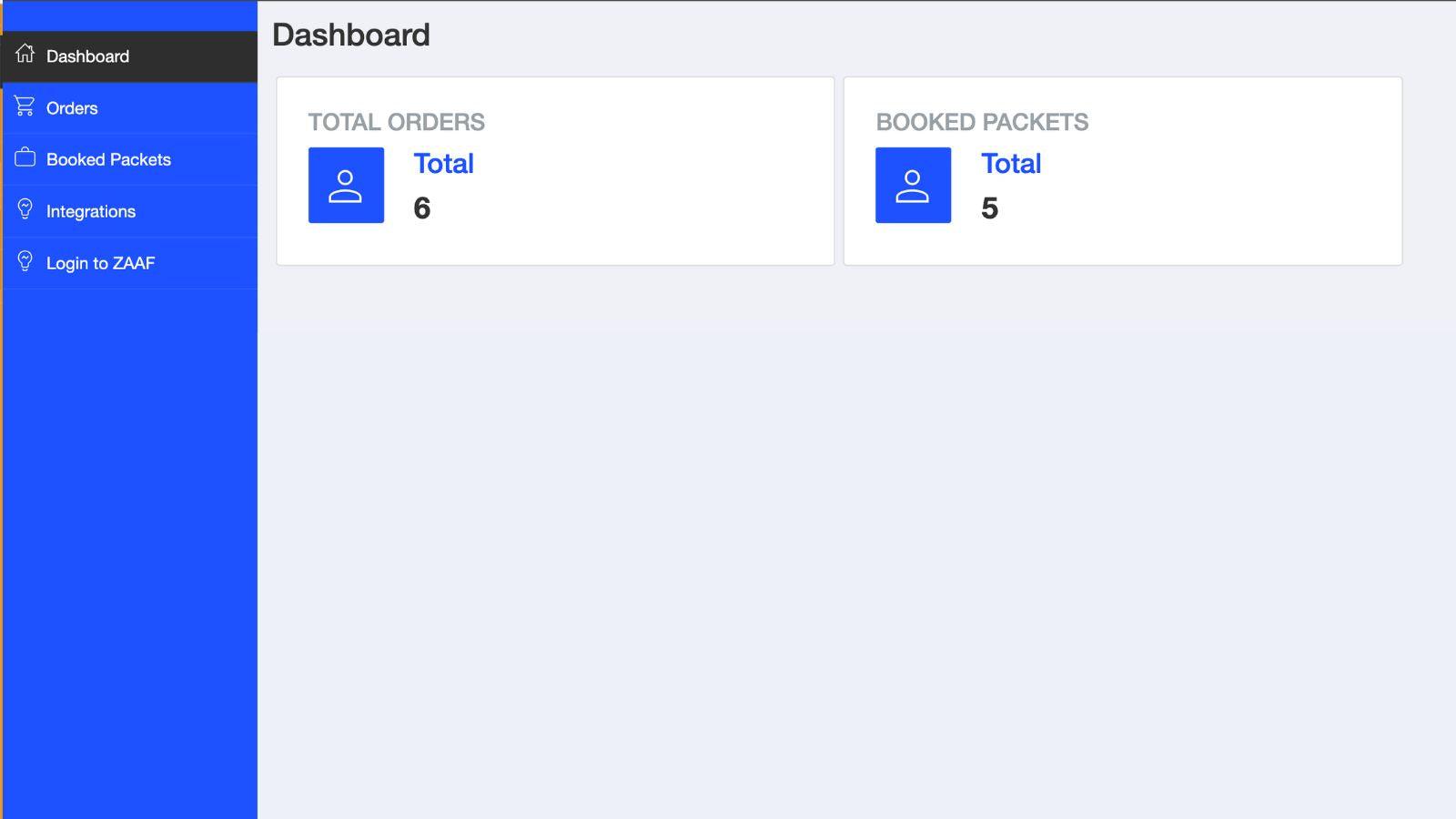Screen dimensions: 1456x819
Task: Open the Integrations page
Action: click(91, 210)
